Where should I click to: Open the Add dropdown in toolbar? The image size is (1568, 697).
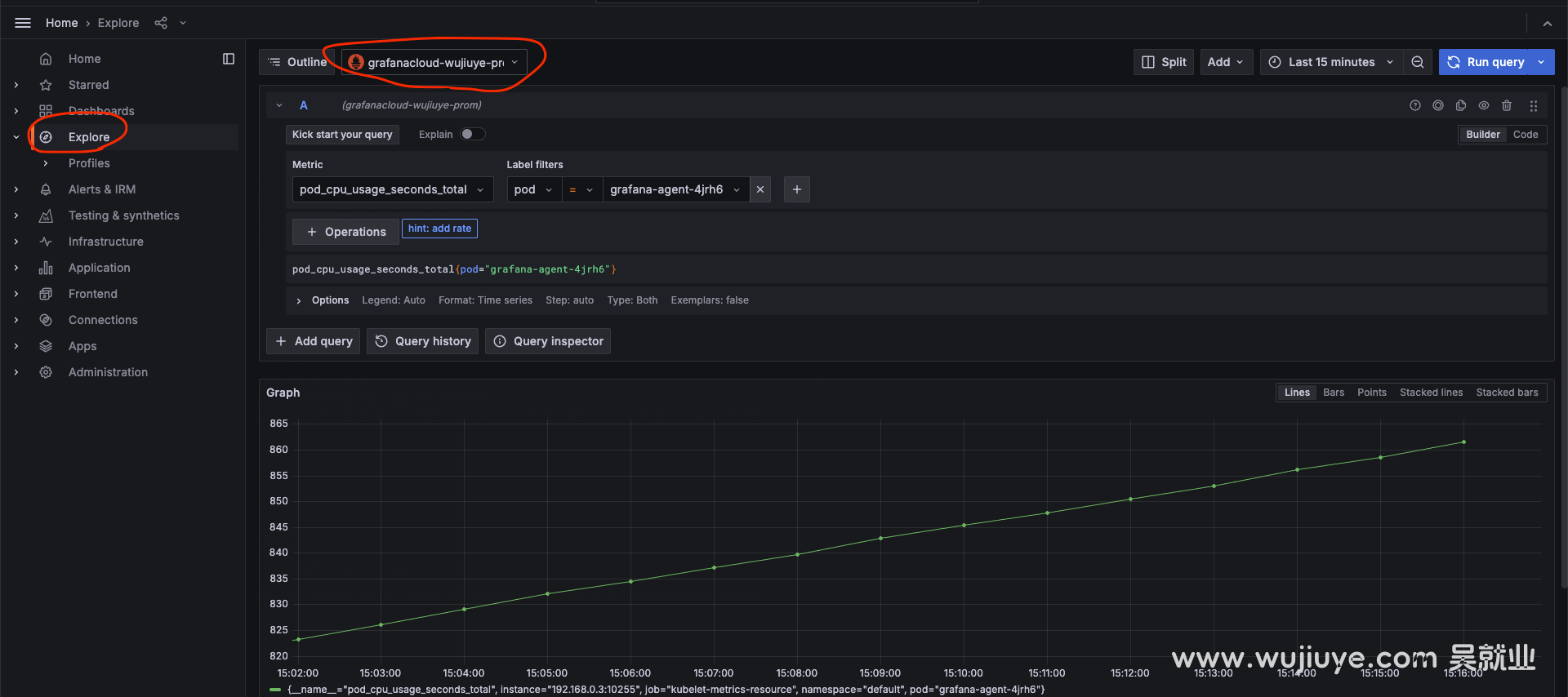[x=1227, y=62]
